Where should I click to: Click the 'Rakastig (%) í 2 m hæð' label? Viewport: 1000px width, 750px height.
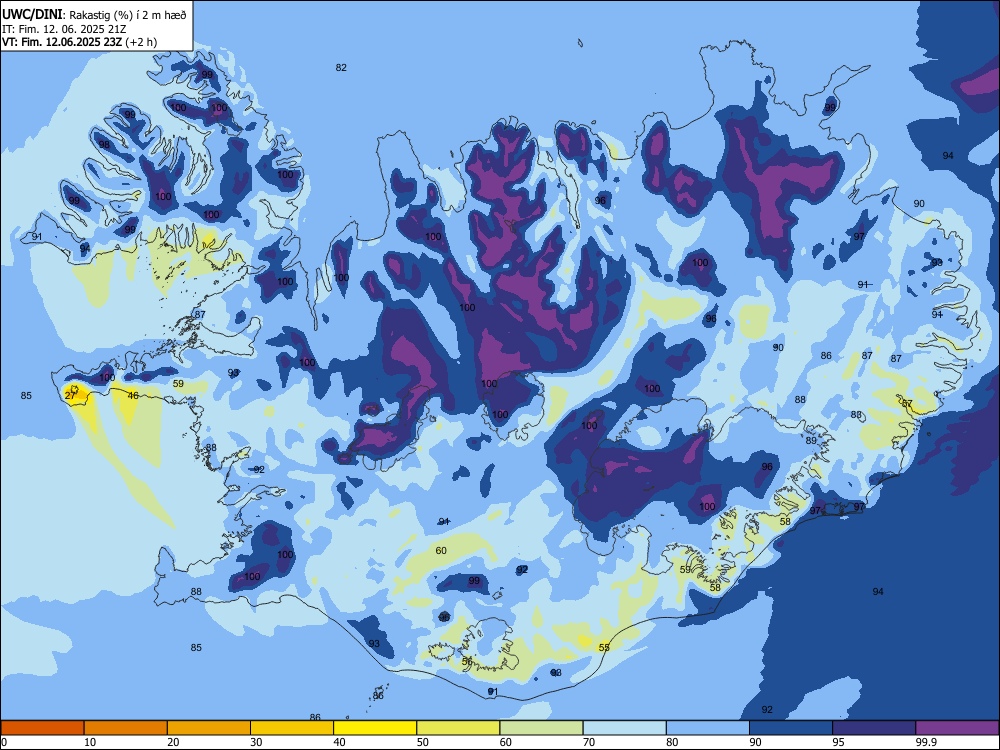pos(128,15)
